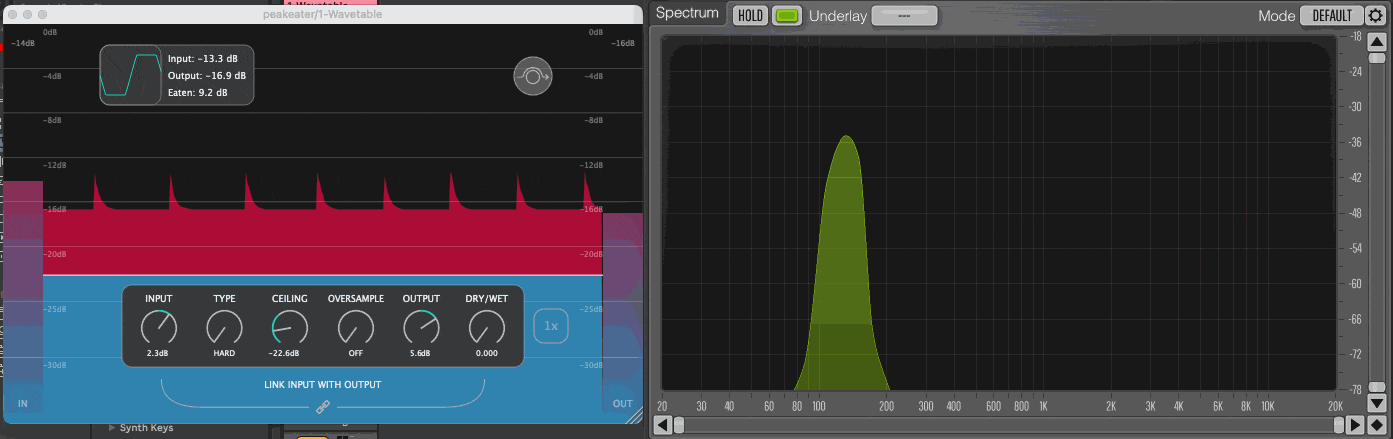Viewport: 1393px width, 439px height.
Task: Open the Underlay dropdown
Action: click(904, 15)
